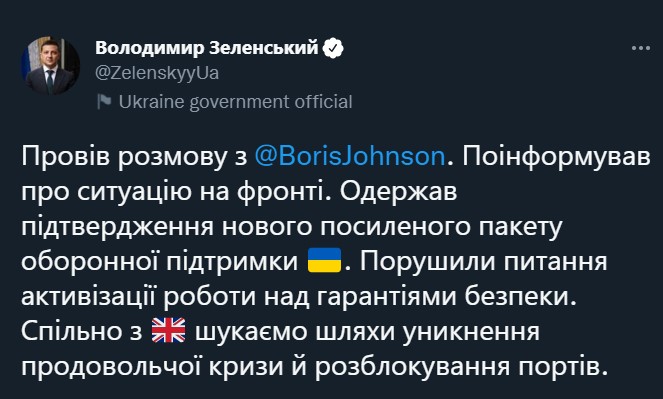
Task: Open Zelenskyy's profile avatar photo
Action: tap(50, 66)
